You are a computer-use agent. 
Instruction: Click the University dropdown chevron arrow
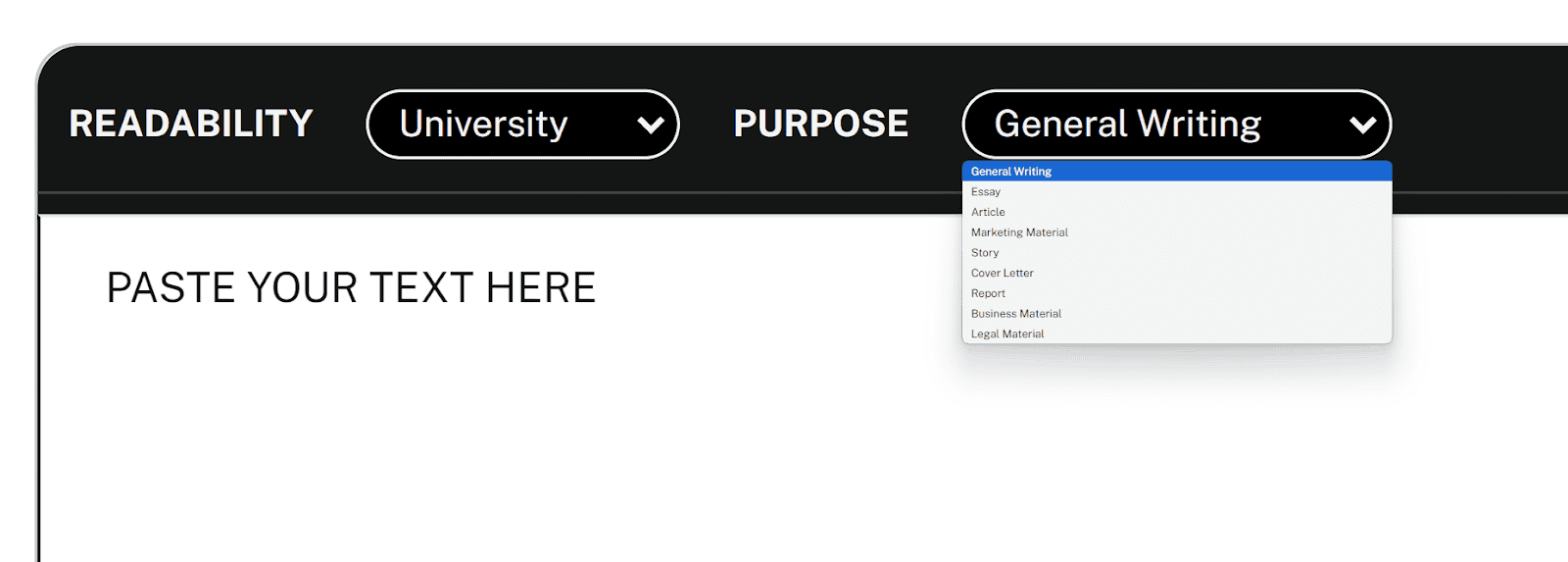pos(651,125)
